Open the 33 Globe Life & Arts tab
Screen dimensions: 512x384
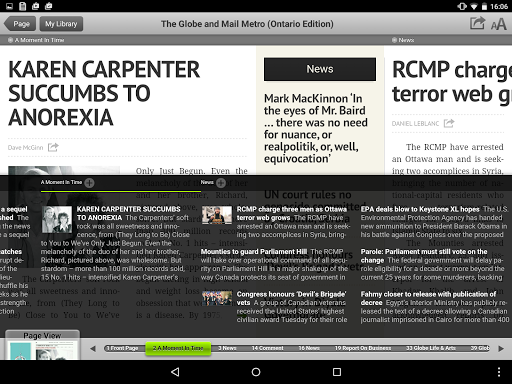(431, 348)
